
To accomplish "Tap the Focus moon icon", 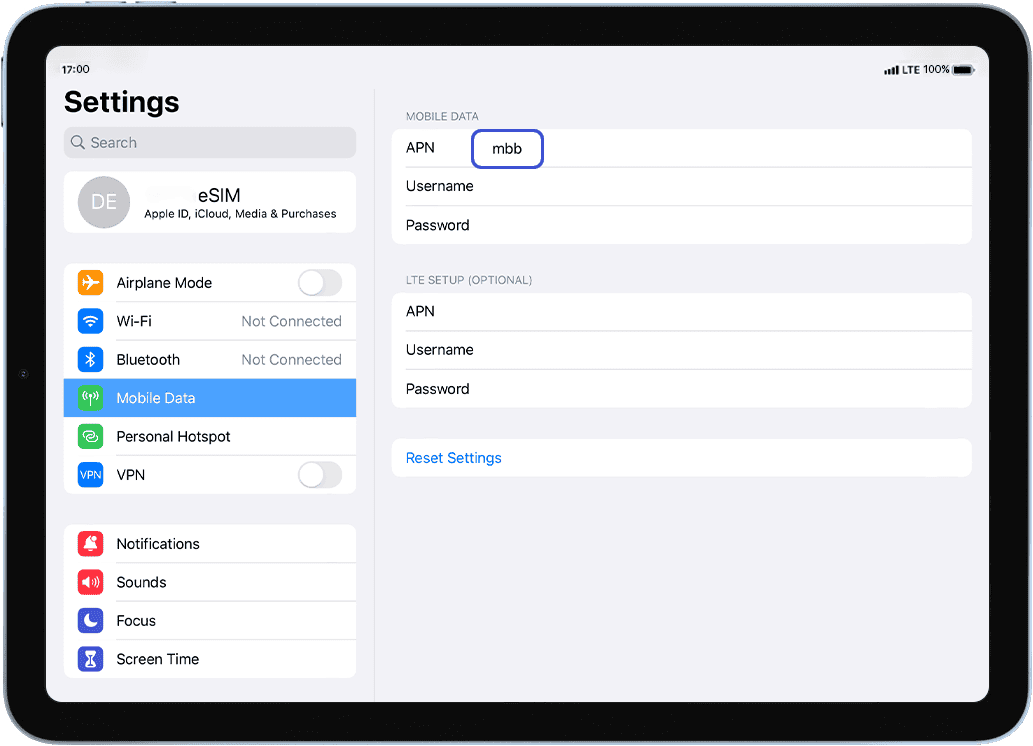I will pos(91,621).
